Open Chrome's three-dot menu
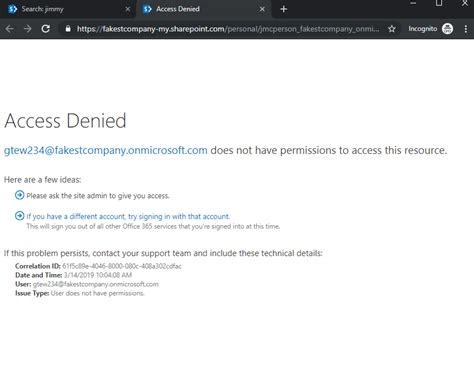Screen dimensions: 474x378 [x=466, y=29]
